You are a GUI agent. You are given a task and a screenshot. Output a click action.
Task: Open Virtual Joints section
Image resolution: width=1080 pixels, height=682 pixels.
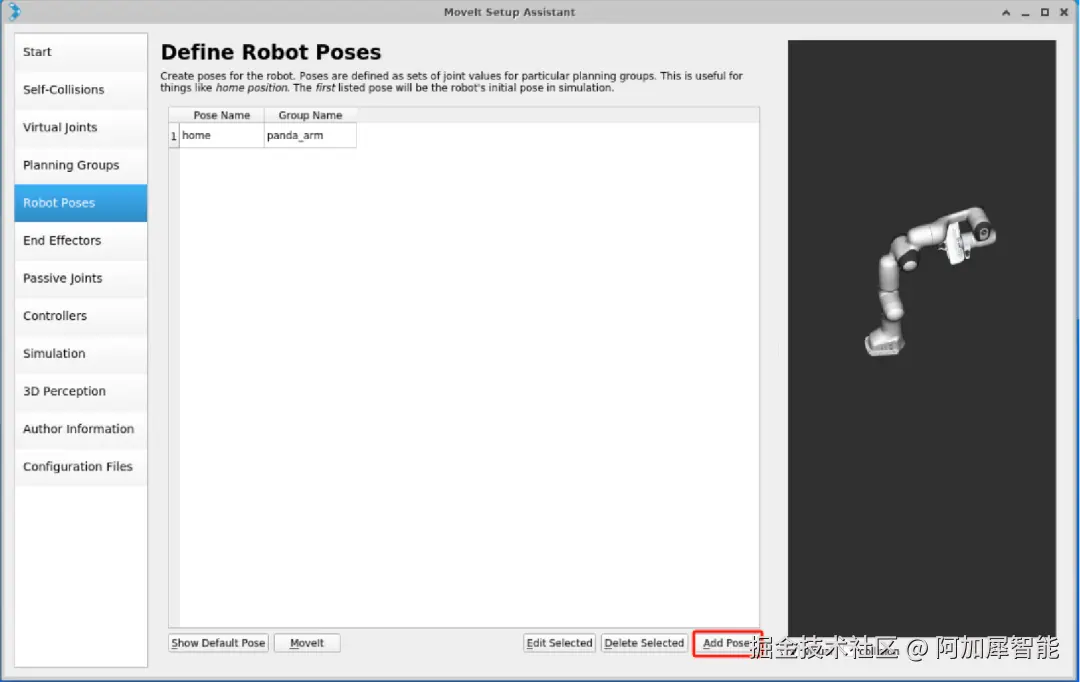(81, 127)
